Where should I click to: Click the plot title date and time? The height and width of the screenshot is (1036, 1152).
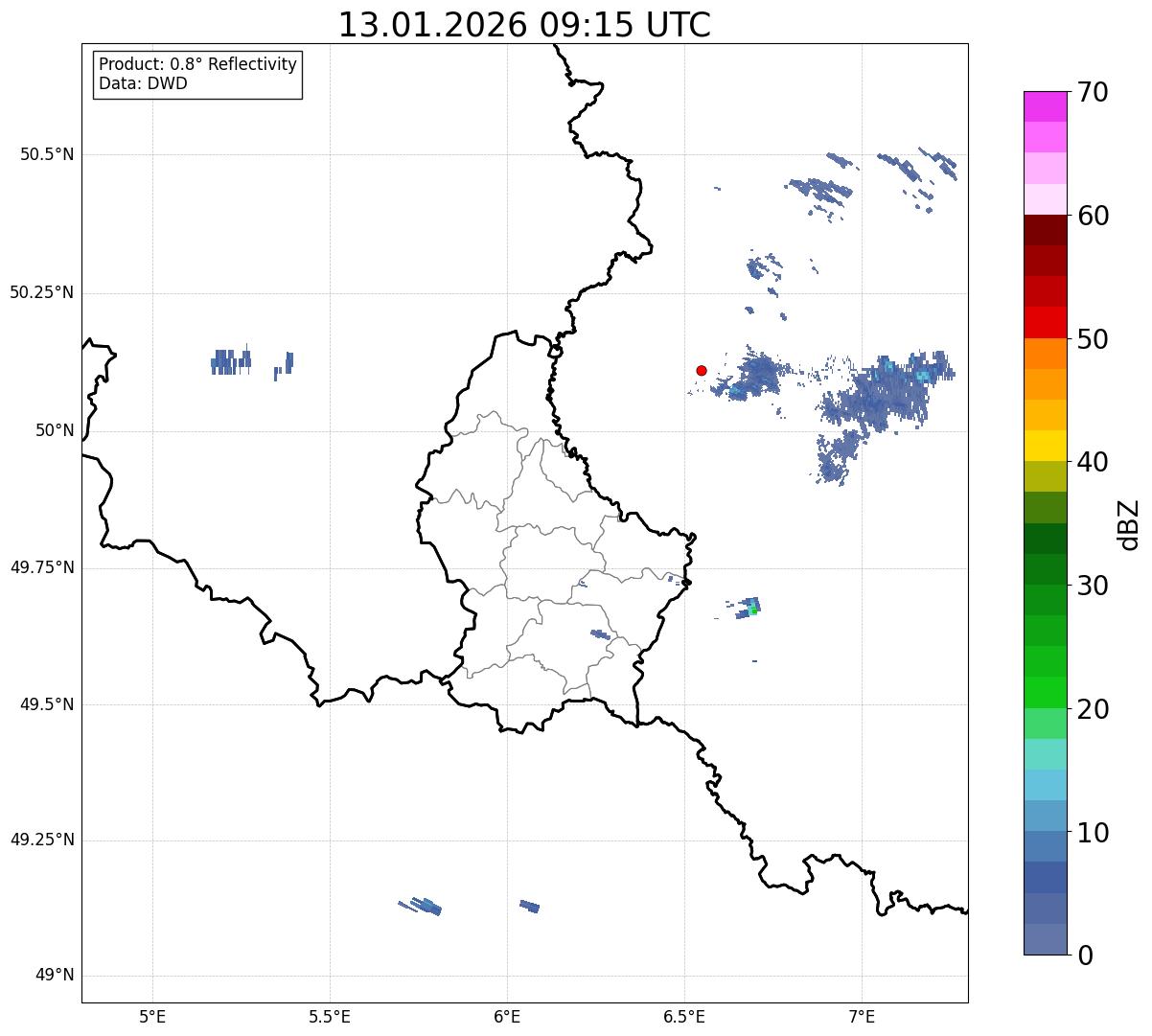pyautogui.click(x=524, y=25)
